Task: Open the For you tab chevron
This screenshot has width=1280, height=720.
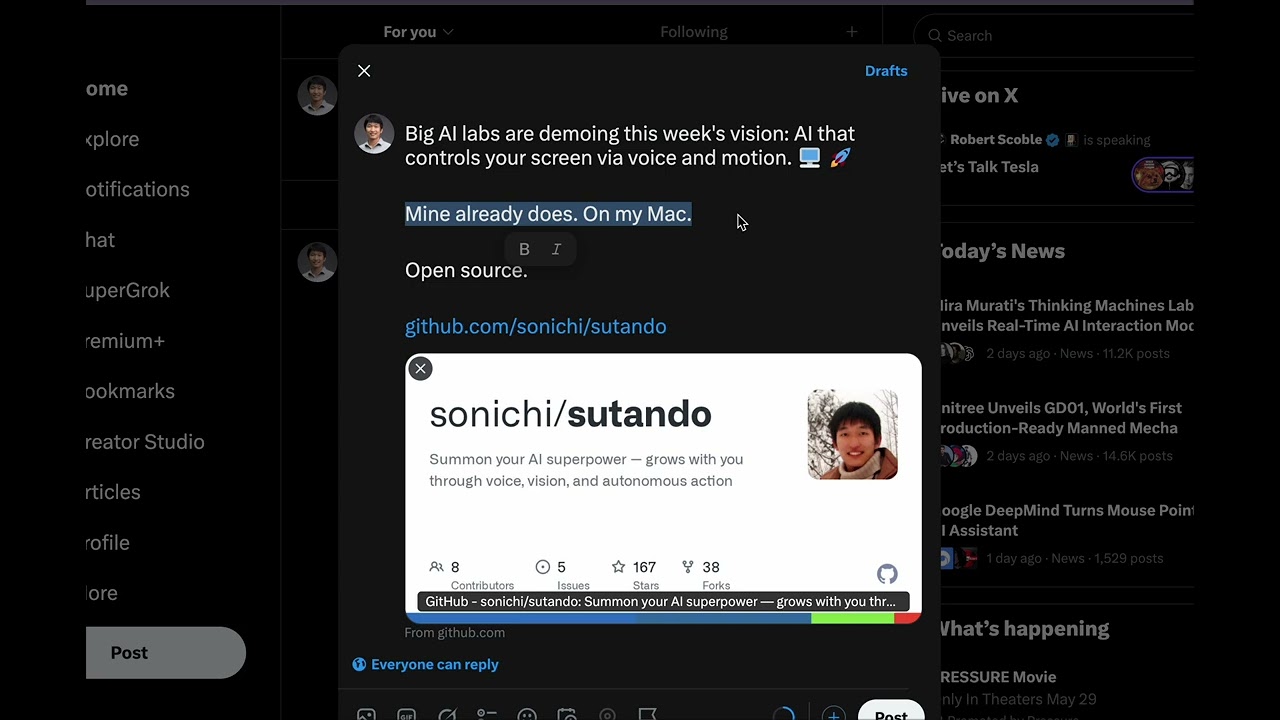Action: point(448,32)
